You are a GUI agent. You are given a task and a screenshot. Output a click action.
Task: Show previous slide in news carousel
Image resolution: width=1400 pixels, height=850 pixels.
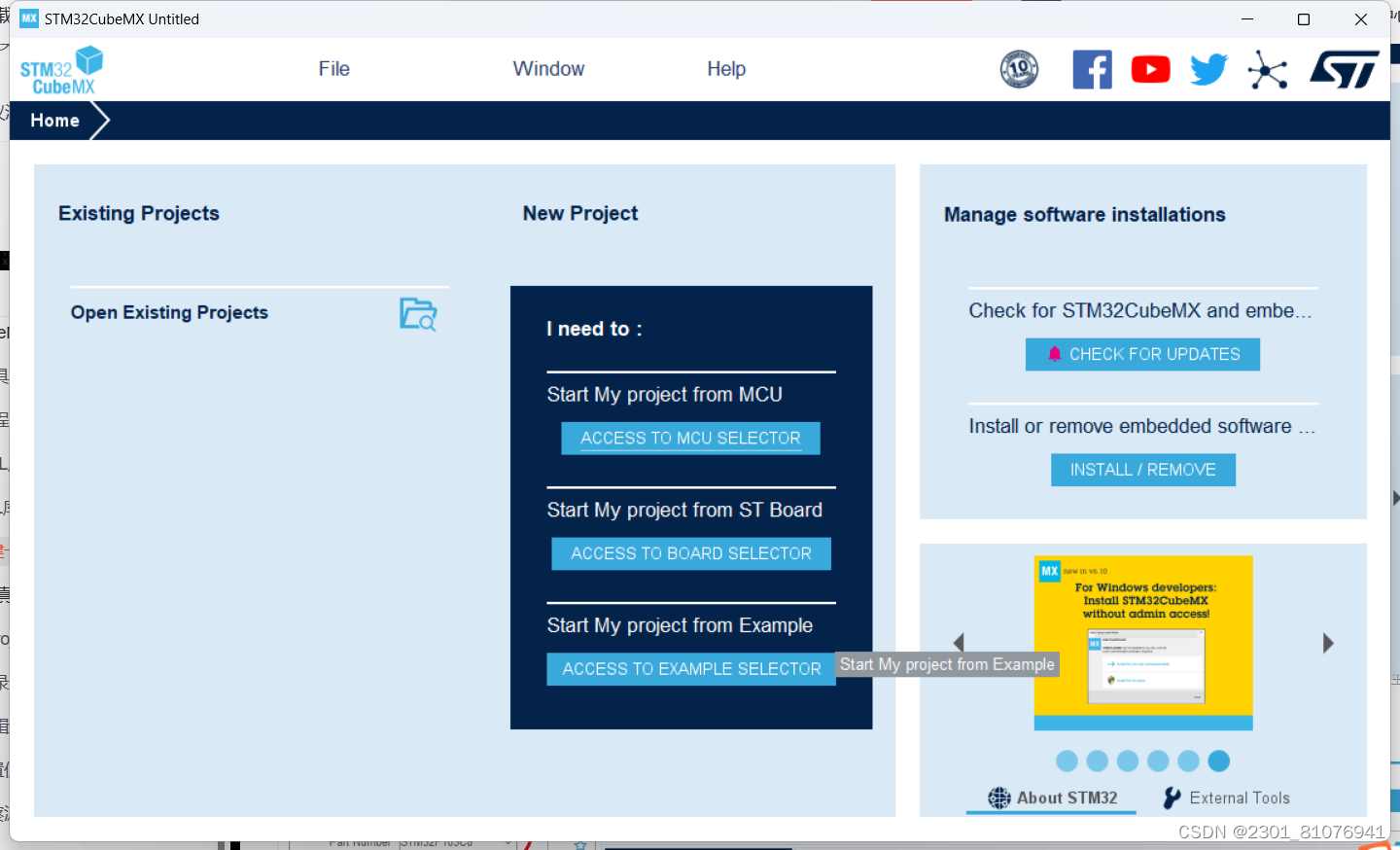pos(959,643)
